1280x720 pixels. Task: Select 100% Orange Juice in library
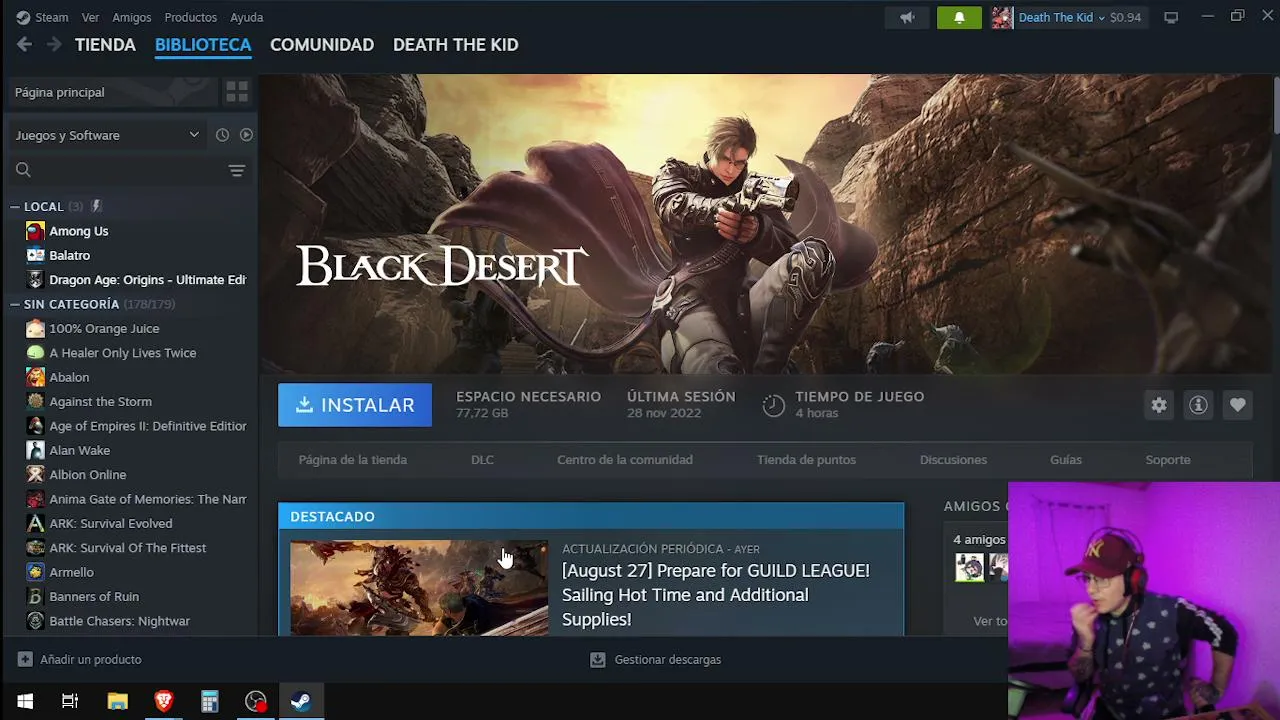(104, 329)
